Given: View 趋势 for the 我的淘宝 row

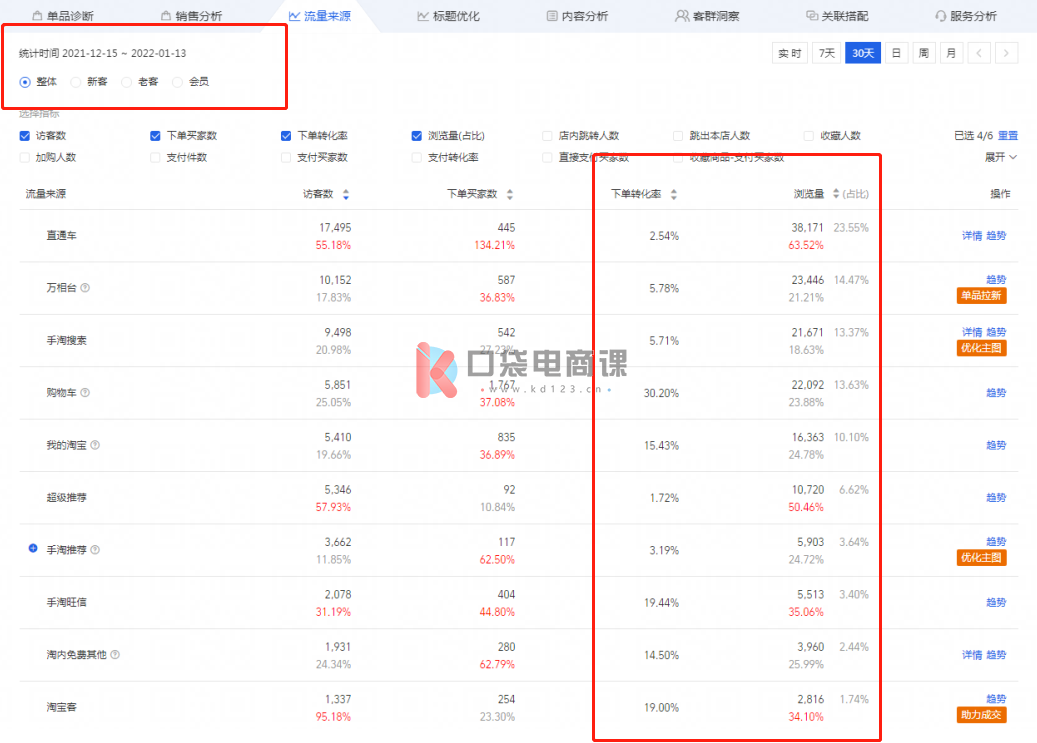Looking at the screenshot, I should (996, 445).
